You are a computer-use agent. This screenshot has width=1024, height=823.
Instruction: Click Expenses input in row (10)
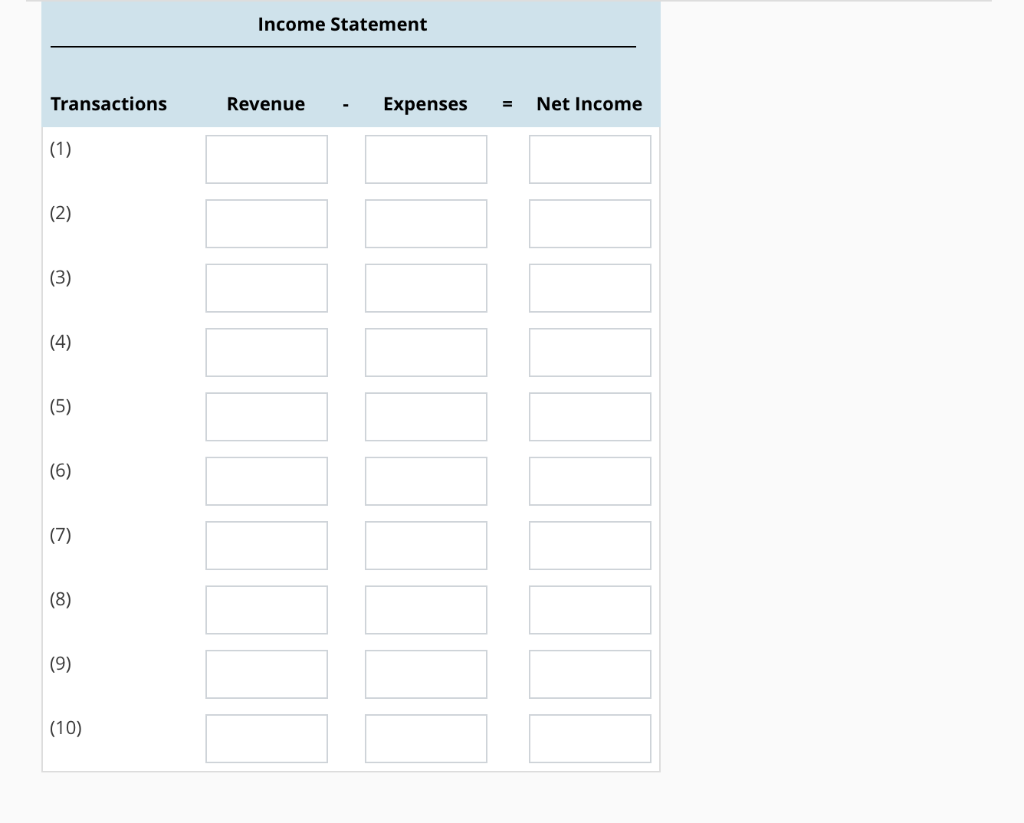[426, 739]
